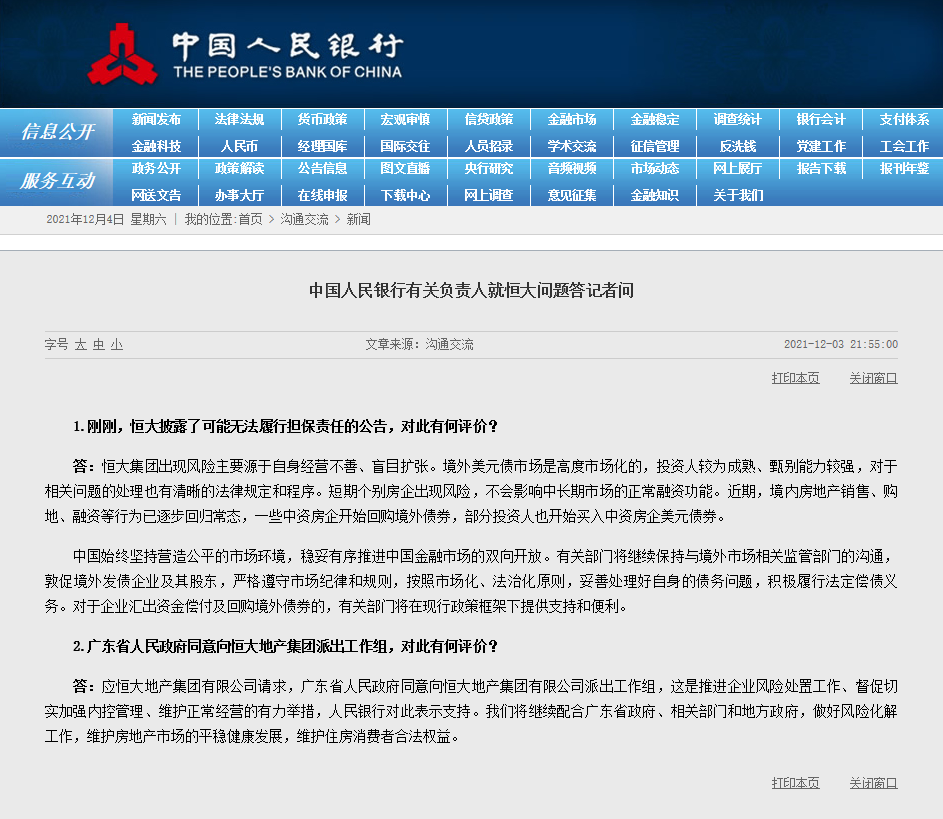Select 市场动态 menu entry
This screenshot has height=819, width=943.
click(x=655, y=168)
